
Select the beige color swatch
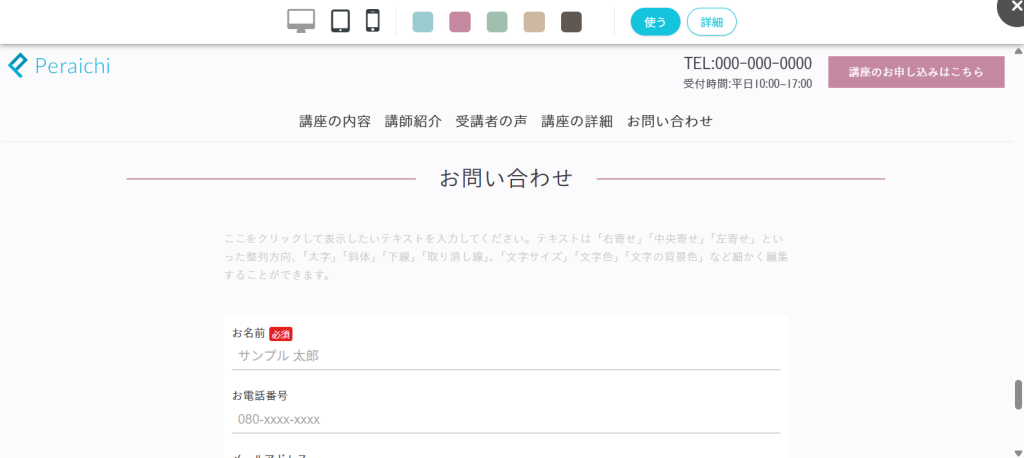pos(534,22)
